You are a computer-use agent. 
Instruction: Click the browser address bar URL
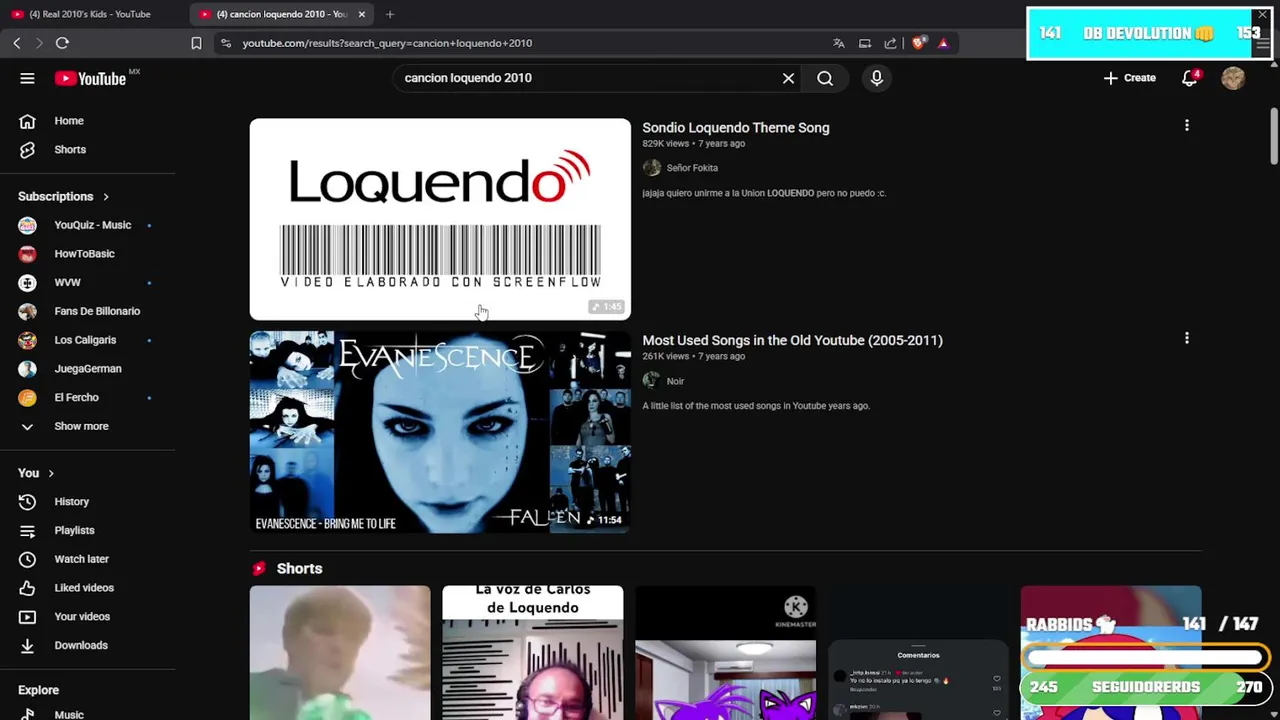pos(387,43)
